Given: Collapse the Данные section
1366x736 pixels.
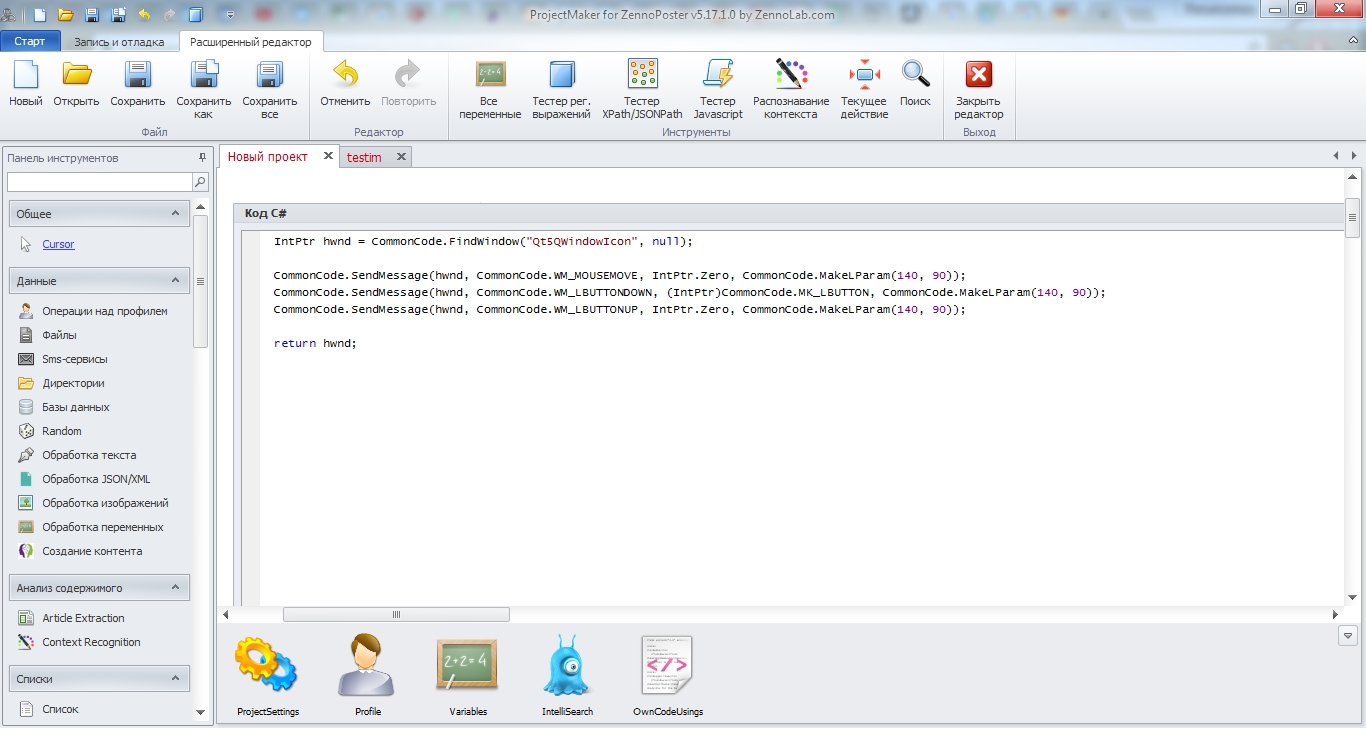Looking at the screenshot, I should pyautogui.click(x=175, y=280).
